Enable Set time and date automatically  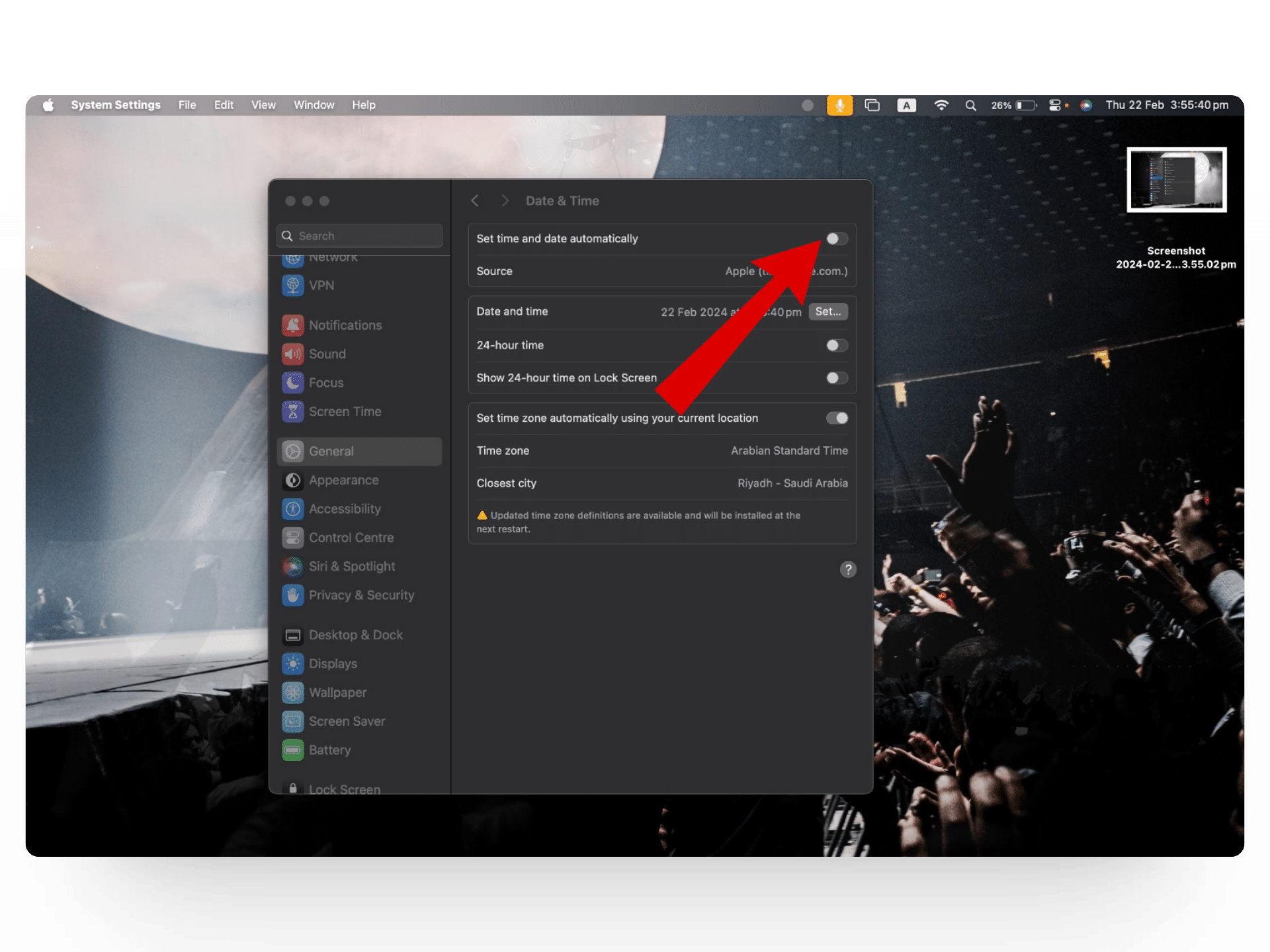[x=836, y=239]
